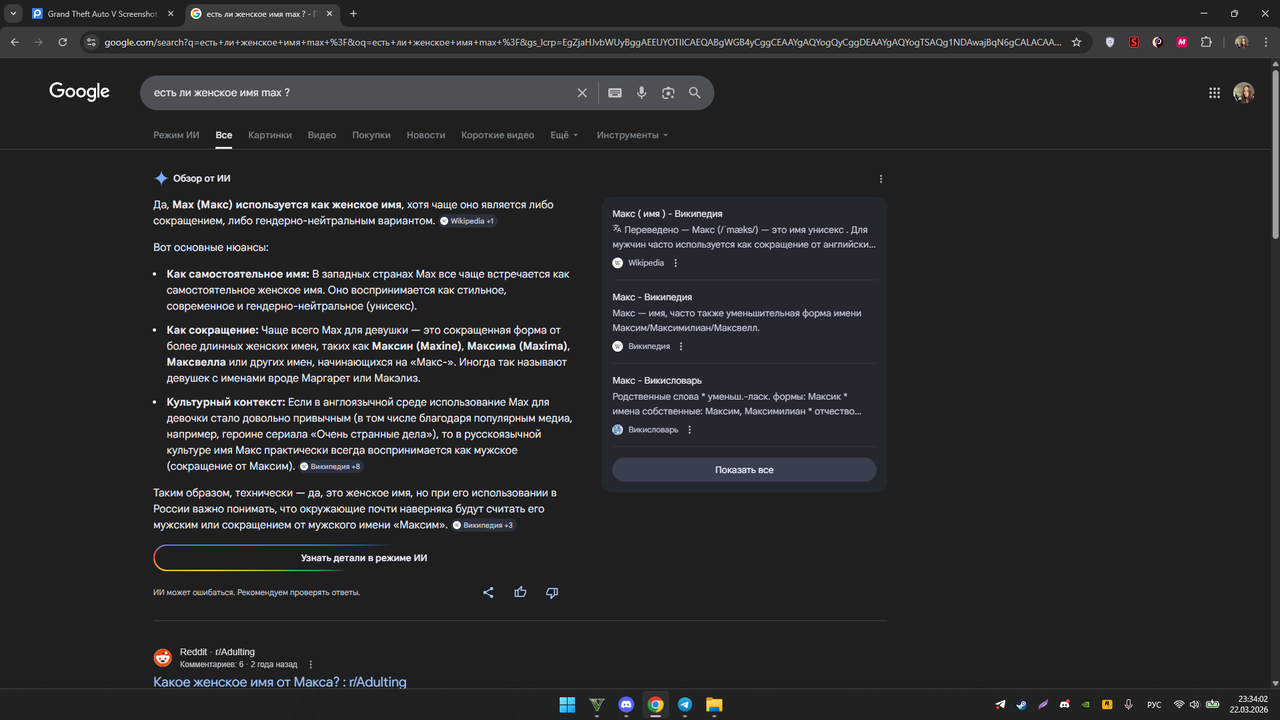Viewport: 1280px width, 720px height.
Task: View site information icon in address bar
Action: (x=91, y=42)
